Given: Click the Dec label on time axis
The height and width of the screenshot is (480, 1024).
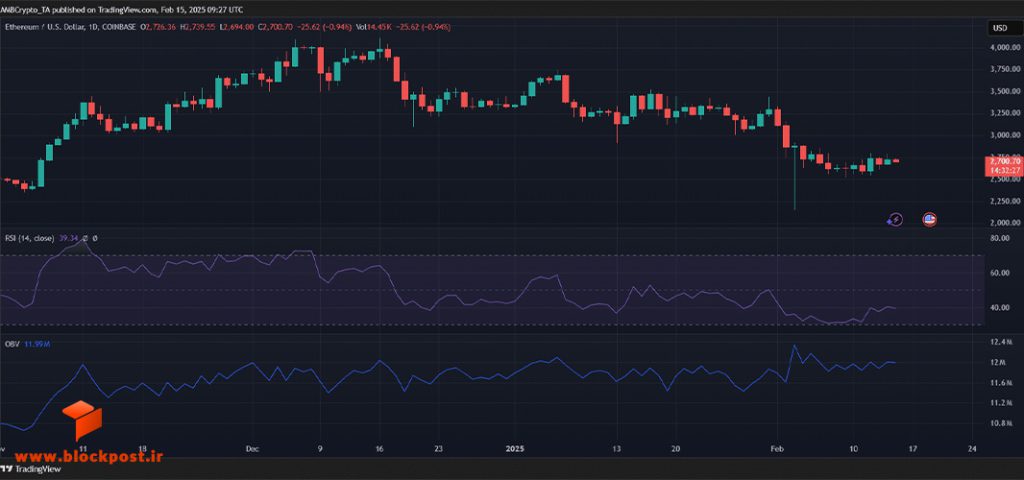Looking at the screenshot, I should [x=252, y=449].
